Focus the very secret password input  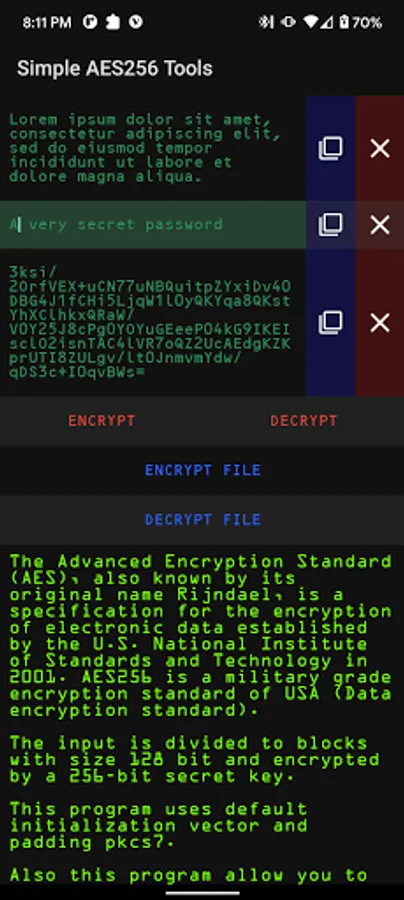tap(153, 224)
